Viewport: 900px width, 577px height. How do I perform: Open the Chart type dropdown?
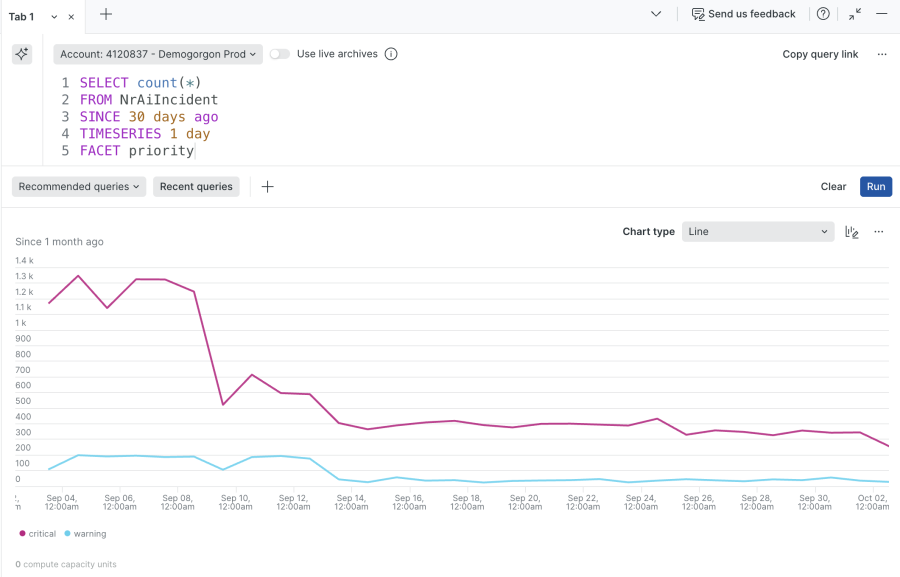coord(758,231)
